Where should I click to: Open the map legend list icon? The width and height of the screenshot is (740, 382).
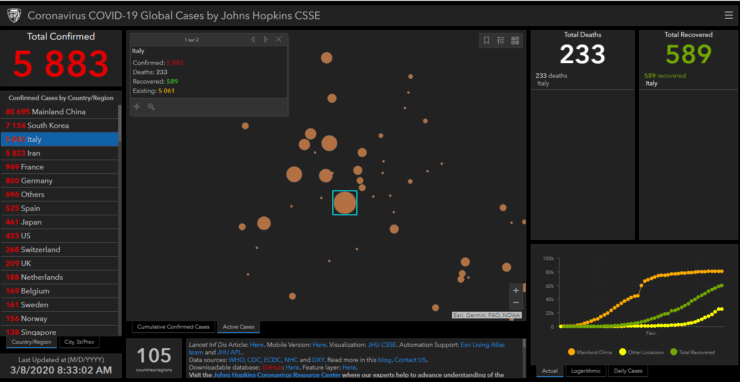501,41
